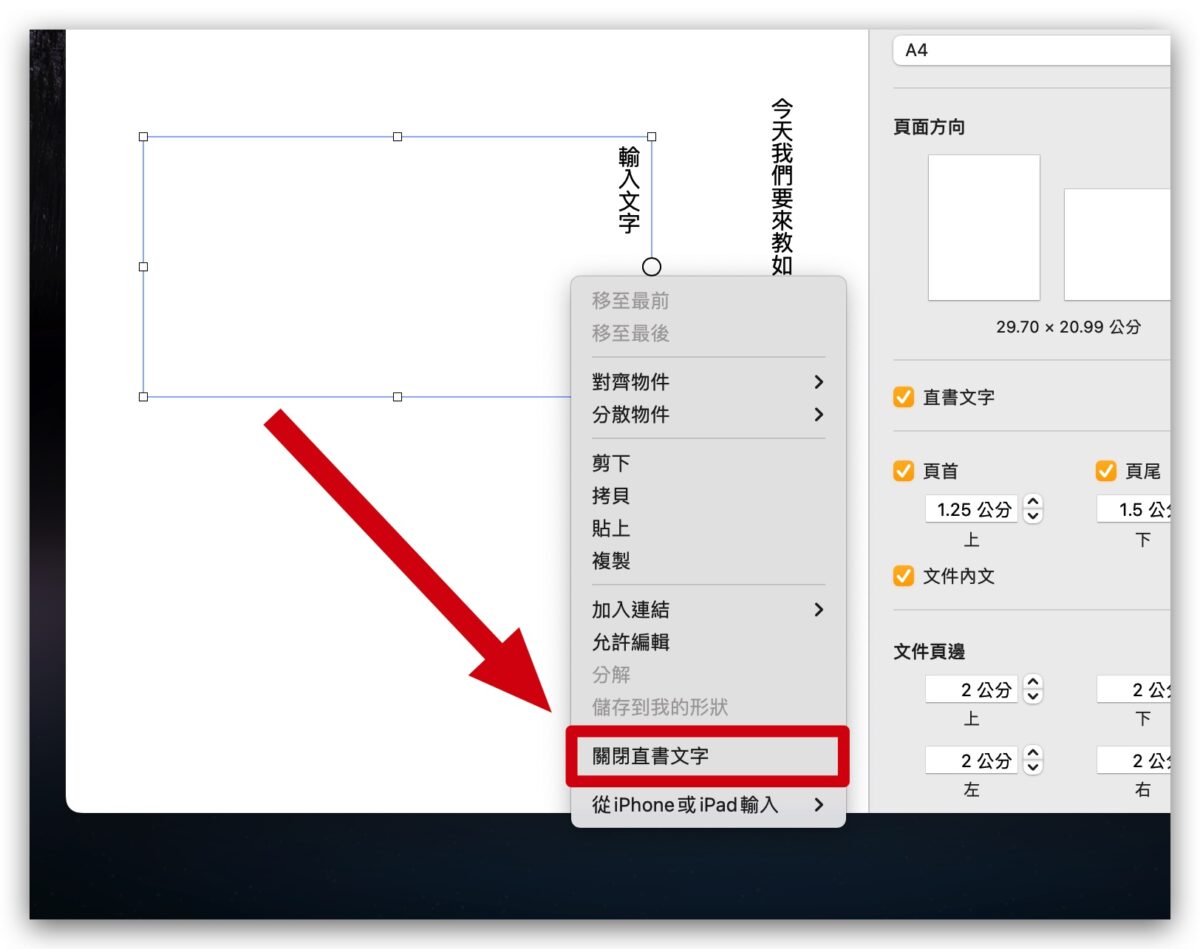Click the 文件頁邊 左 2 公分 field
The width and height of the screenshot is (1200, 949).
(x=971, y=760)
